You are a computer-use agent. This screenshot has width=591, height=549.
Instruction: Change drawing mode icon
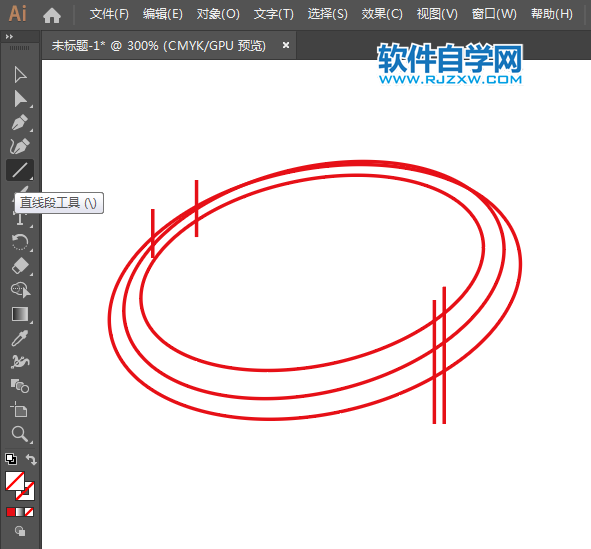click(20, 531)
